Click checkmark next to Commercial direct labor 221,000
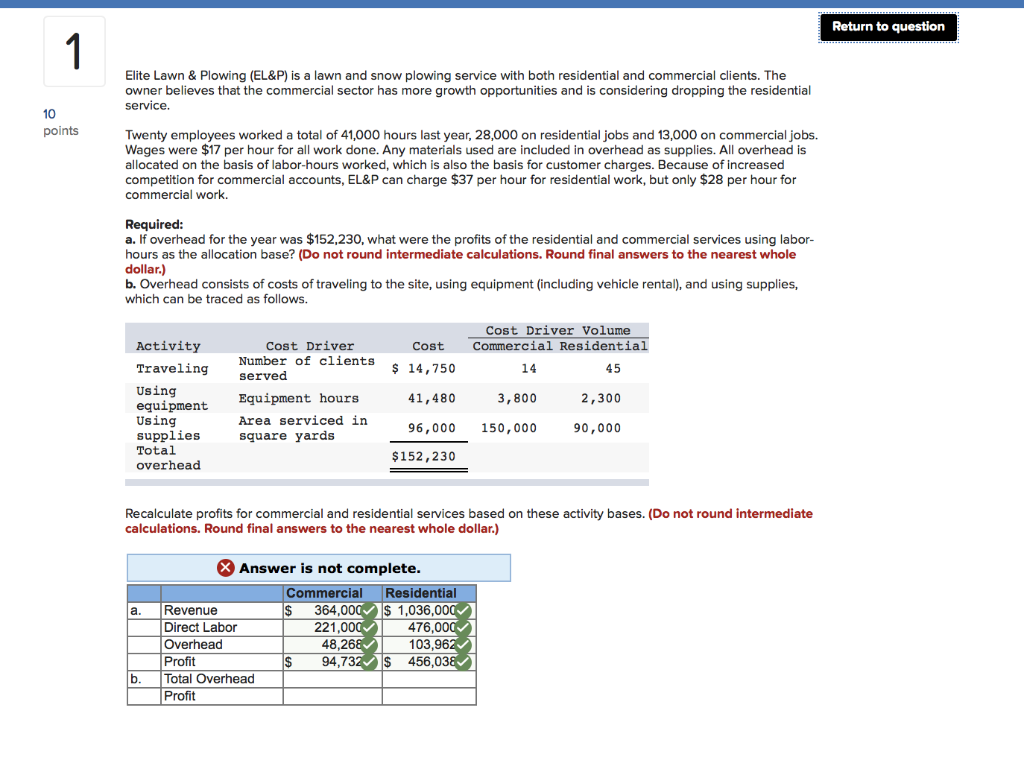The width and height of the screenshot is (1024, 772). [369, 628]
